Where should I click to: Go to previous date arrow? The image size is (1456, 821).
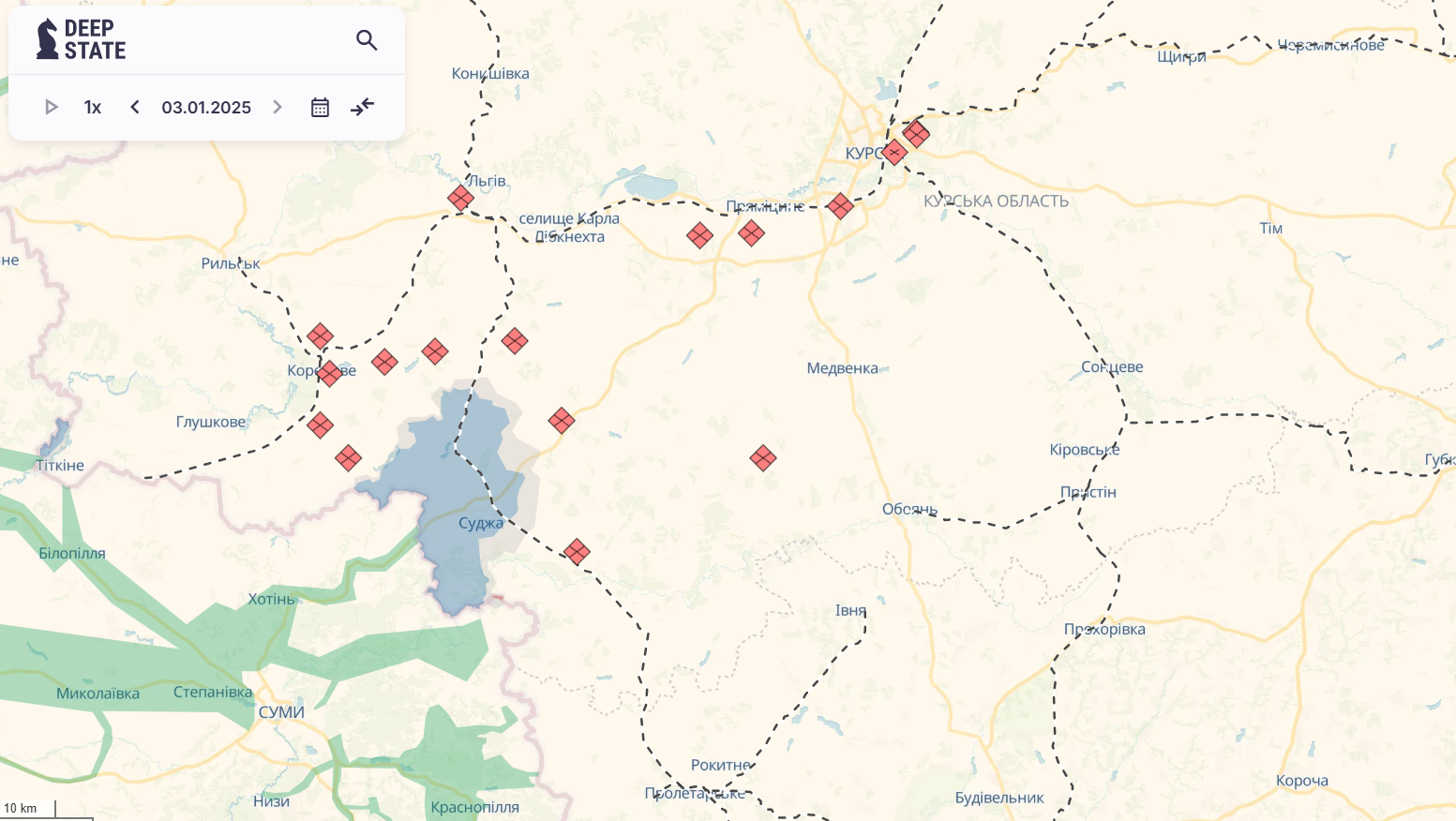(135, 107)
